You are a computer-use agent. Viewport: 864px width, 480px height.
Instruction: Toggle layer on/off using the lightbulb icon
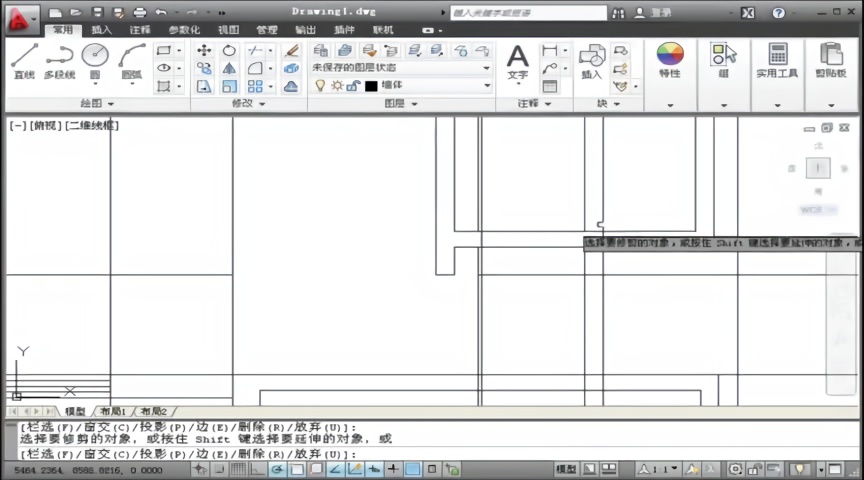[320, 85]
